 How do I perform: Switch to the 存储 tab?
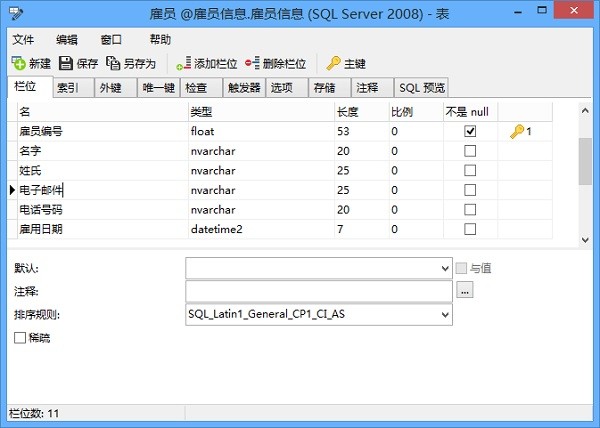330,88
